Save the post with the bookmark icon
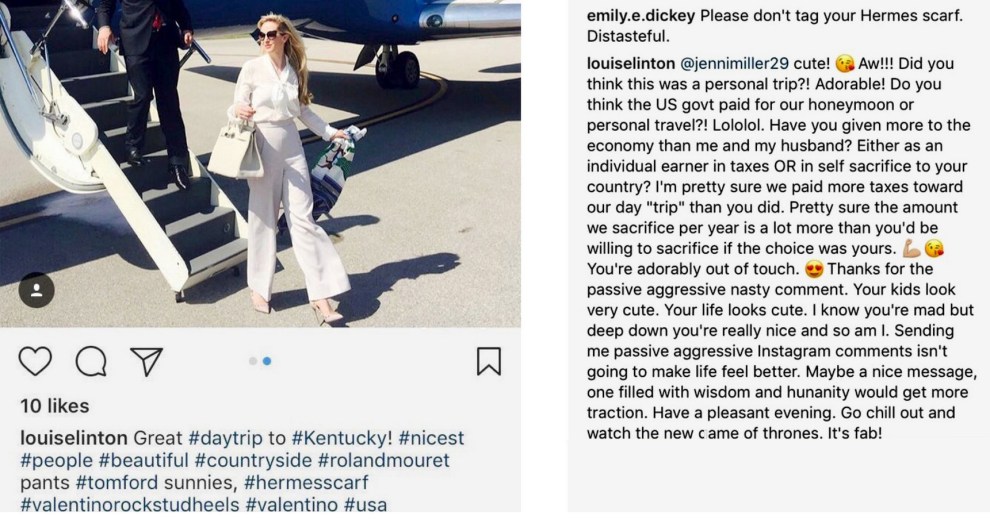 coord(488,361)
